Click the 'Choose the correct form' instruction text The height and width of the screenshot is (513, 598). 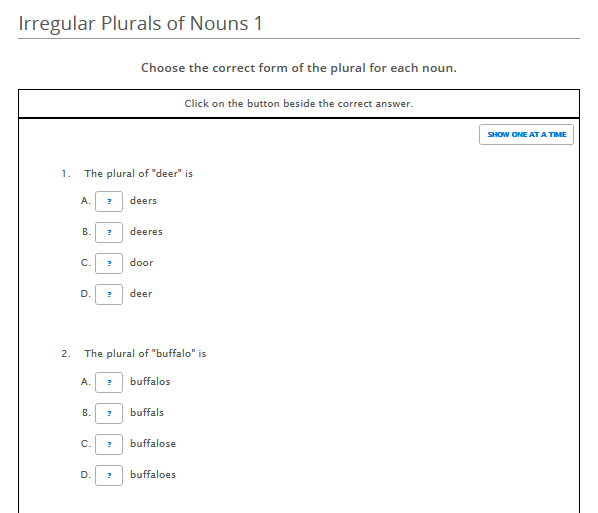pos(299,68)
